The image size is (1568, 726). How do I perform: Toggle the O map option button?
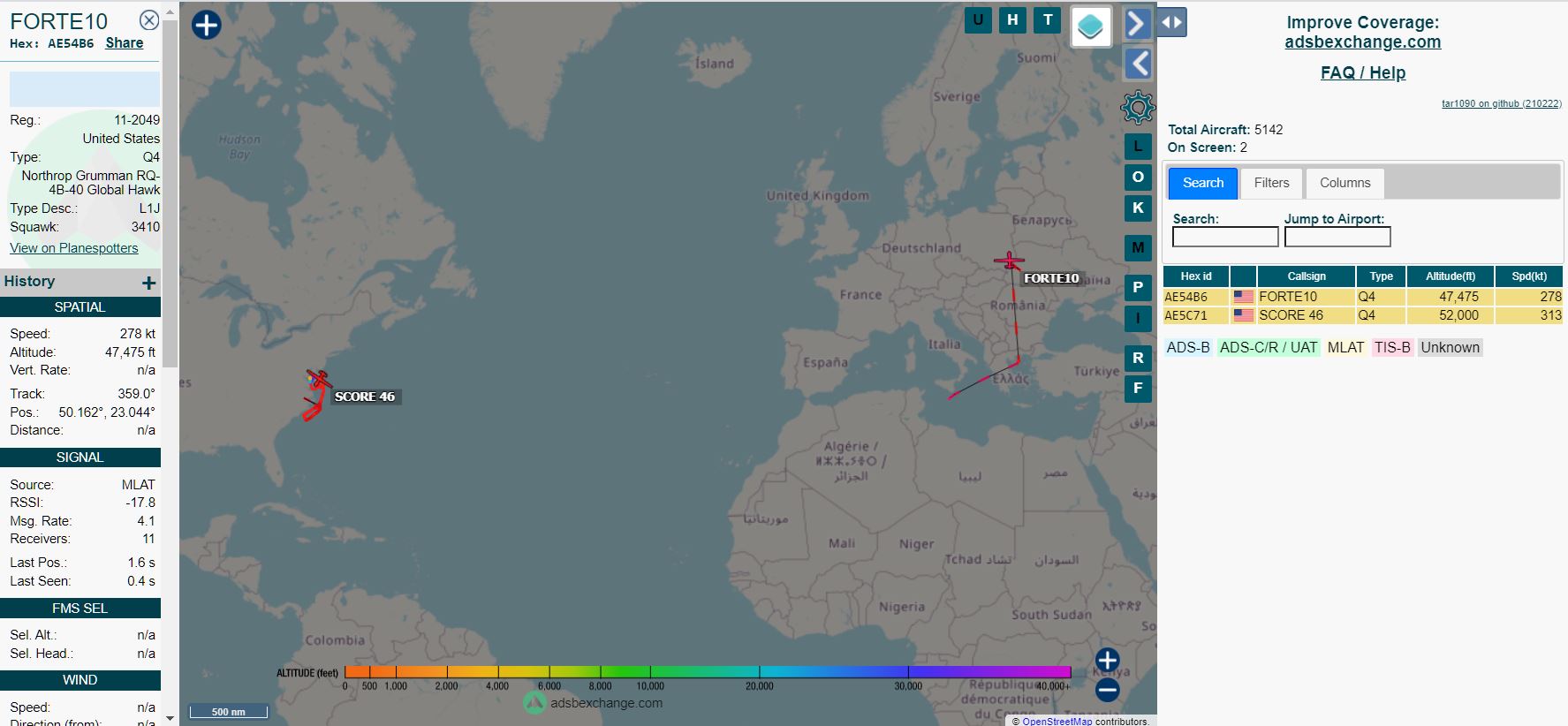click(1138, 178)
